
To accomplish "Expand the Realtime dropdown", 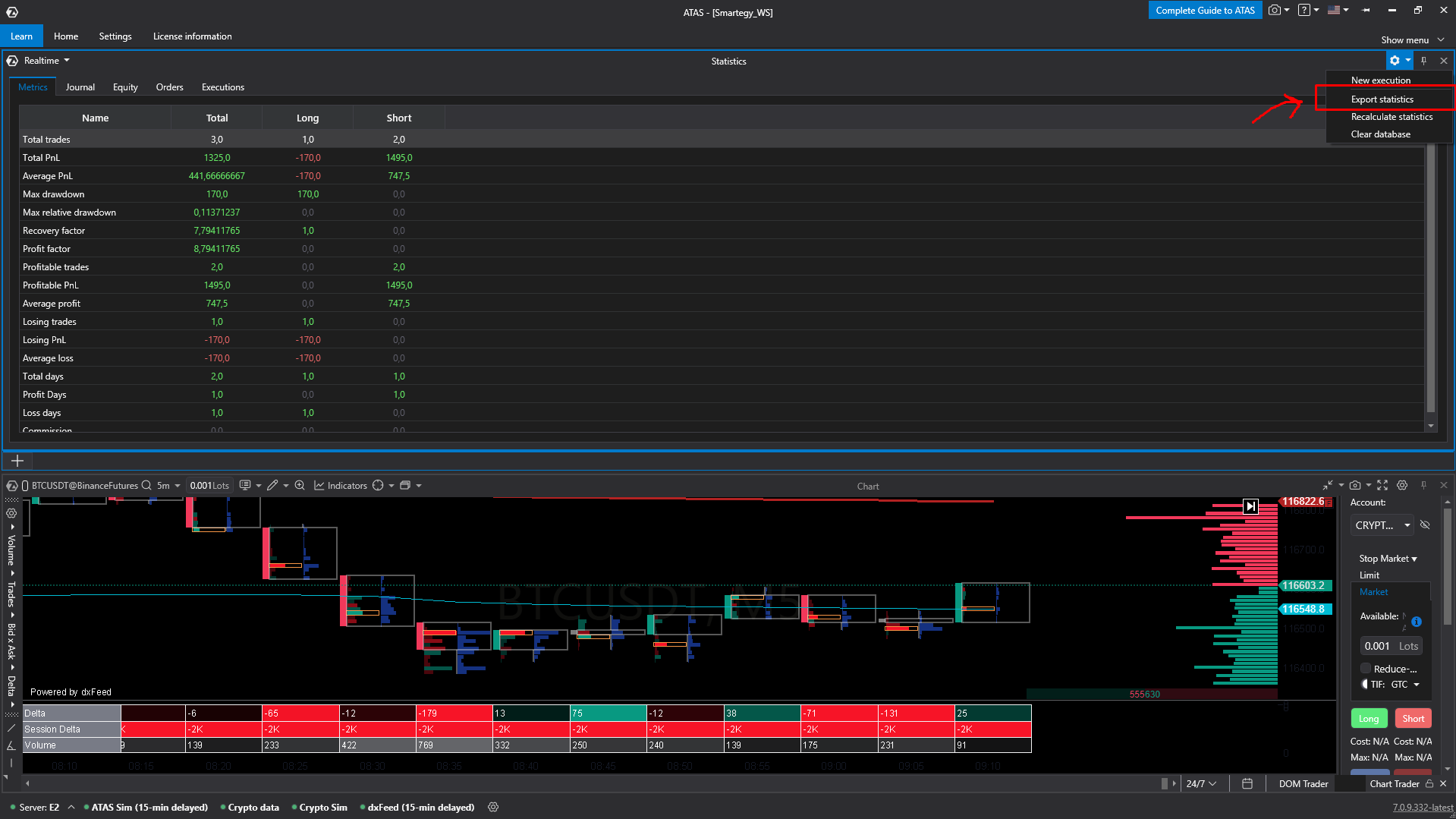I will [47, 61].
